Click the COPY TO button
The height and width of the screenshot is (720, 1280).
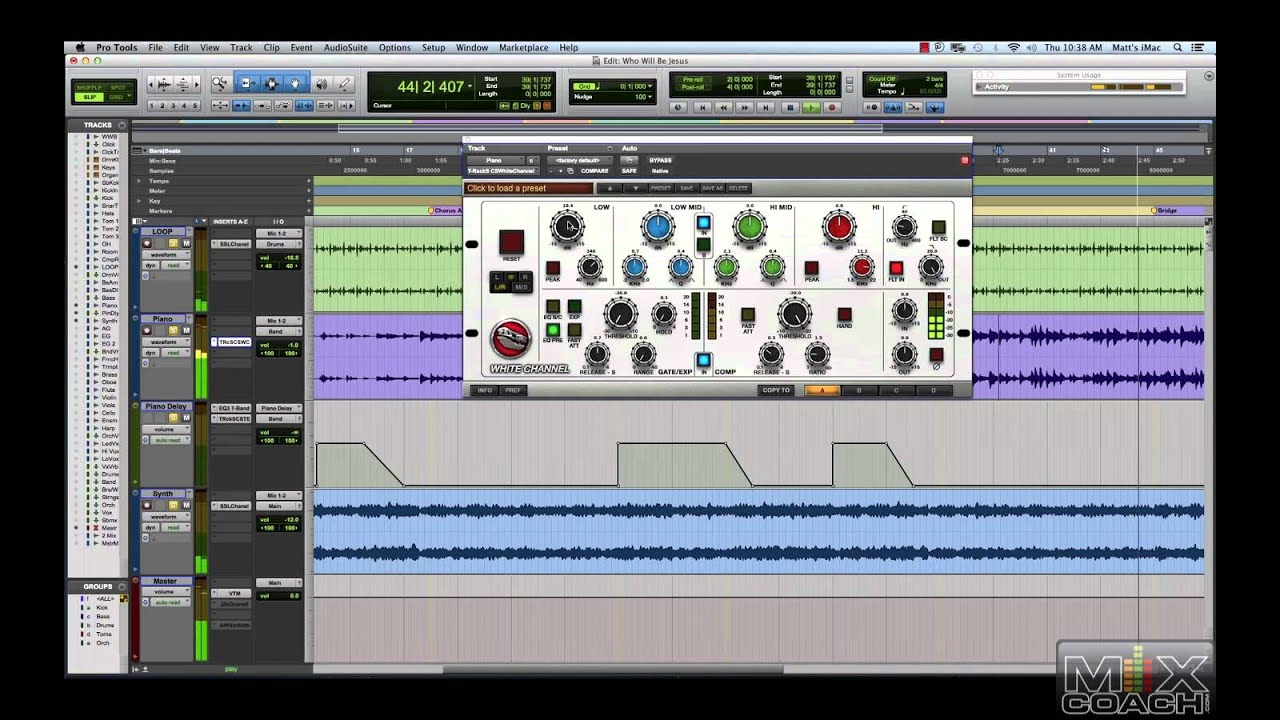[x=777, y=390]
